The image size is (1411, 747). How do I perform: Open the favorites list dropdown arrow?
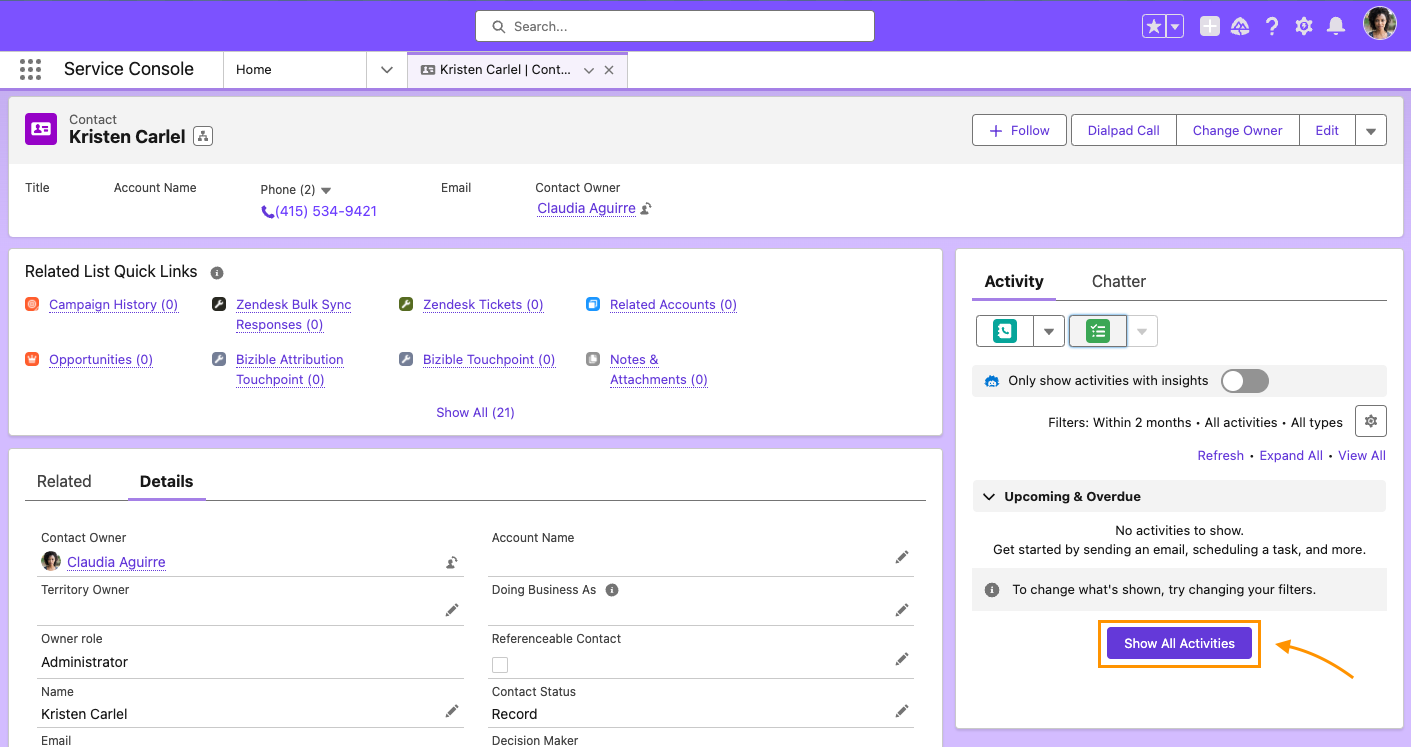pyautogui.click(x=1175, y=27)
